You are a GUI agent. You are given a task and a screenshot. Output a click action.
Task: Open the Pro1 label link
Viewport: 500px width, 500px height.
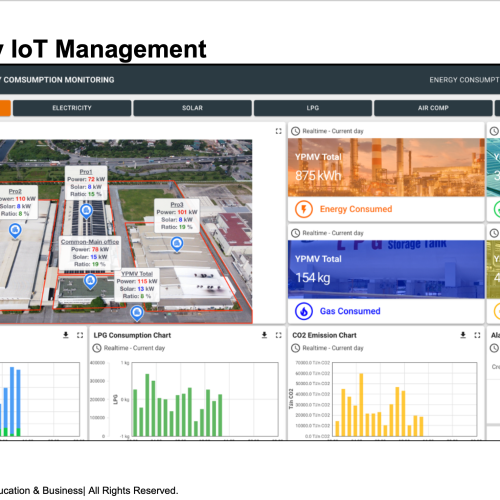86,172
